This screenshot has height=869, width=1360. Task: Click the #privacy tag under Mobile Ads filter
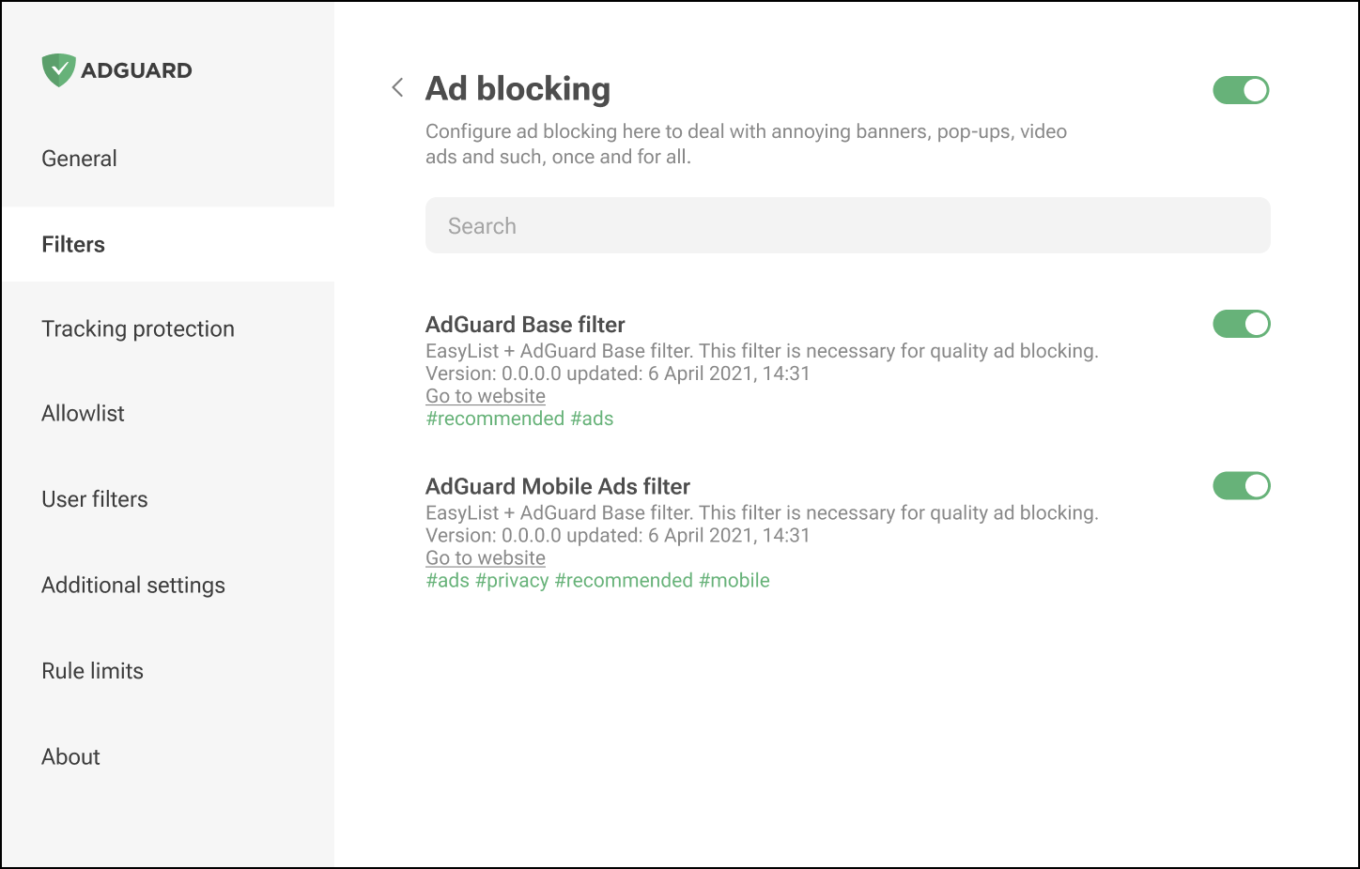pyautogui.click(x=511, y=581)
